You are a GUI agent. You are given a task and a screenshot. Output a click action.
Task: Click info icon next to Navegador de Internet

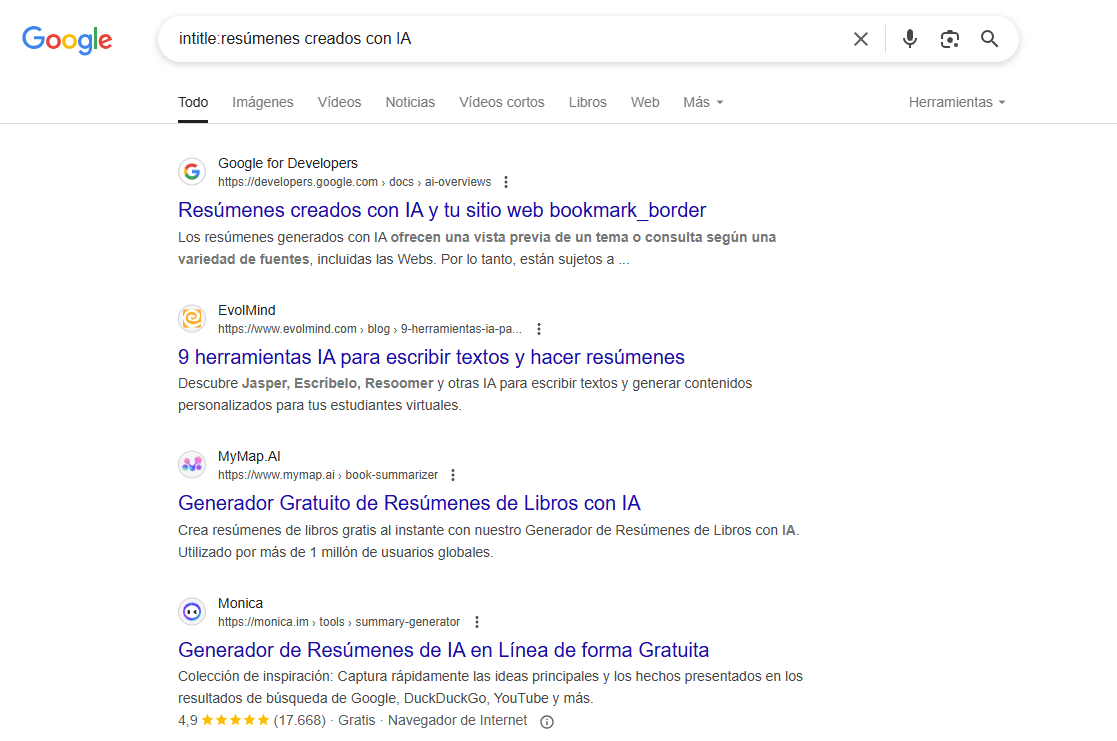pyautogui.click(x=546, y=722)
